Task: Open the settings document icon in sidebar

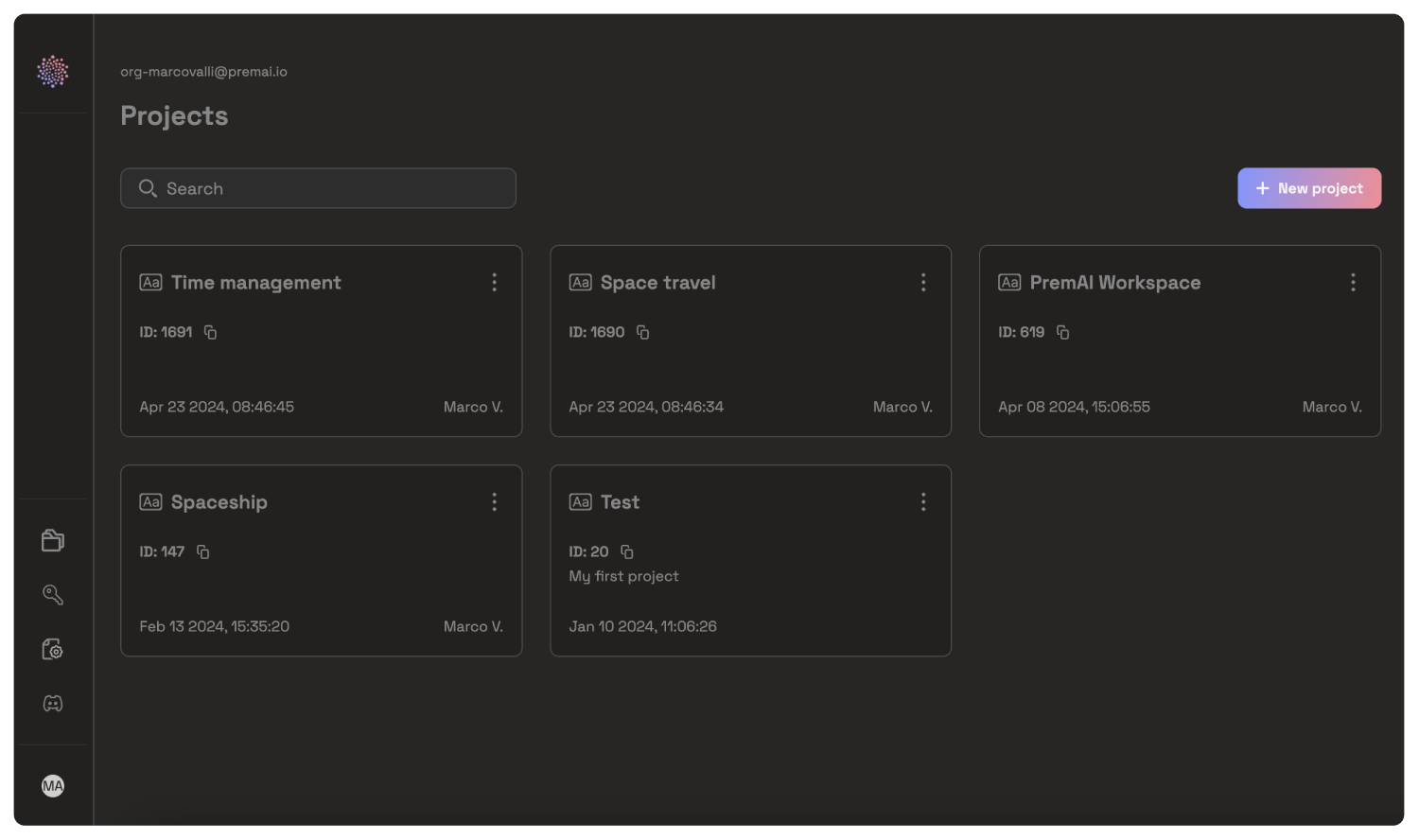Action: pyautogui.click(x=53, y=650)
